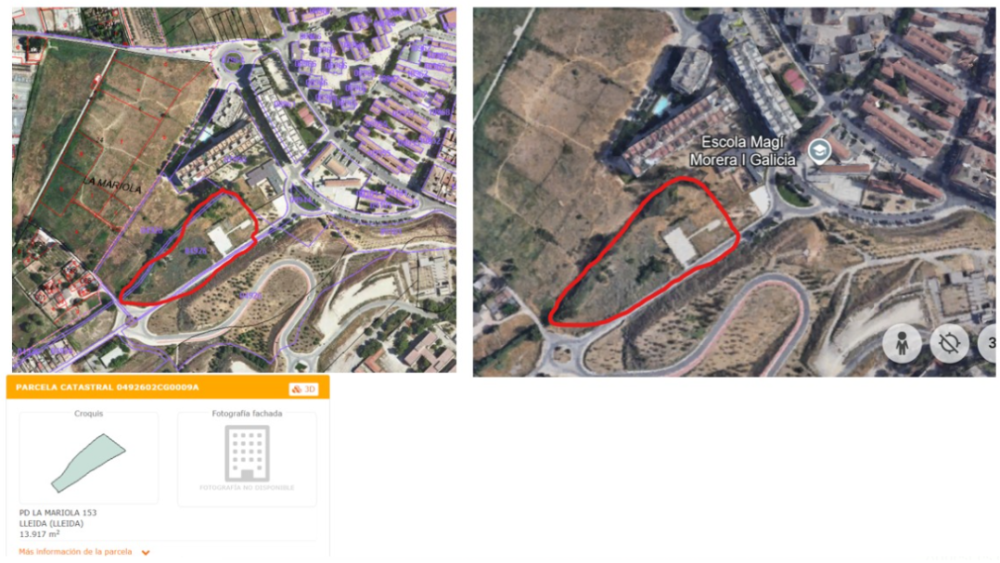This screenshot has width=1000, height=563.
Task: Click the swimming pool on the satellite image
Action: tap(661, 104)
